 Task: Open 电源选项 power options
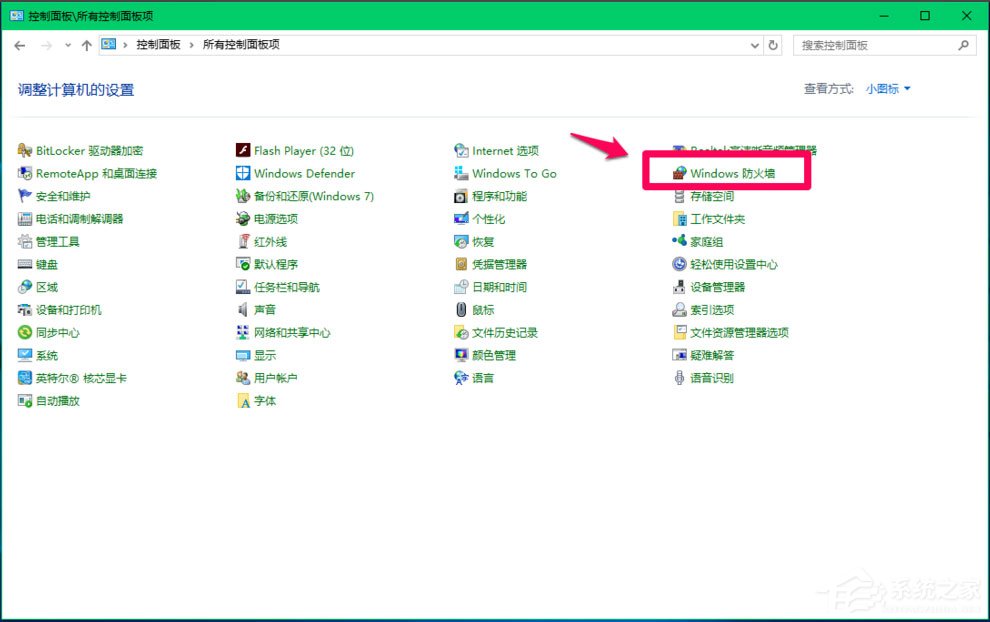pyautogui.click(x=277, y=218)
